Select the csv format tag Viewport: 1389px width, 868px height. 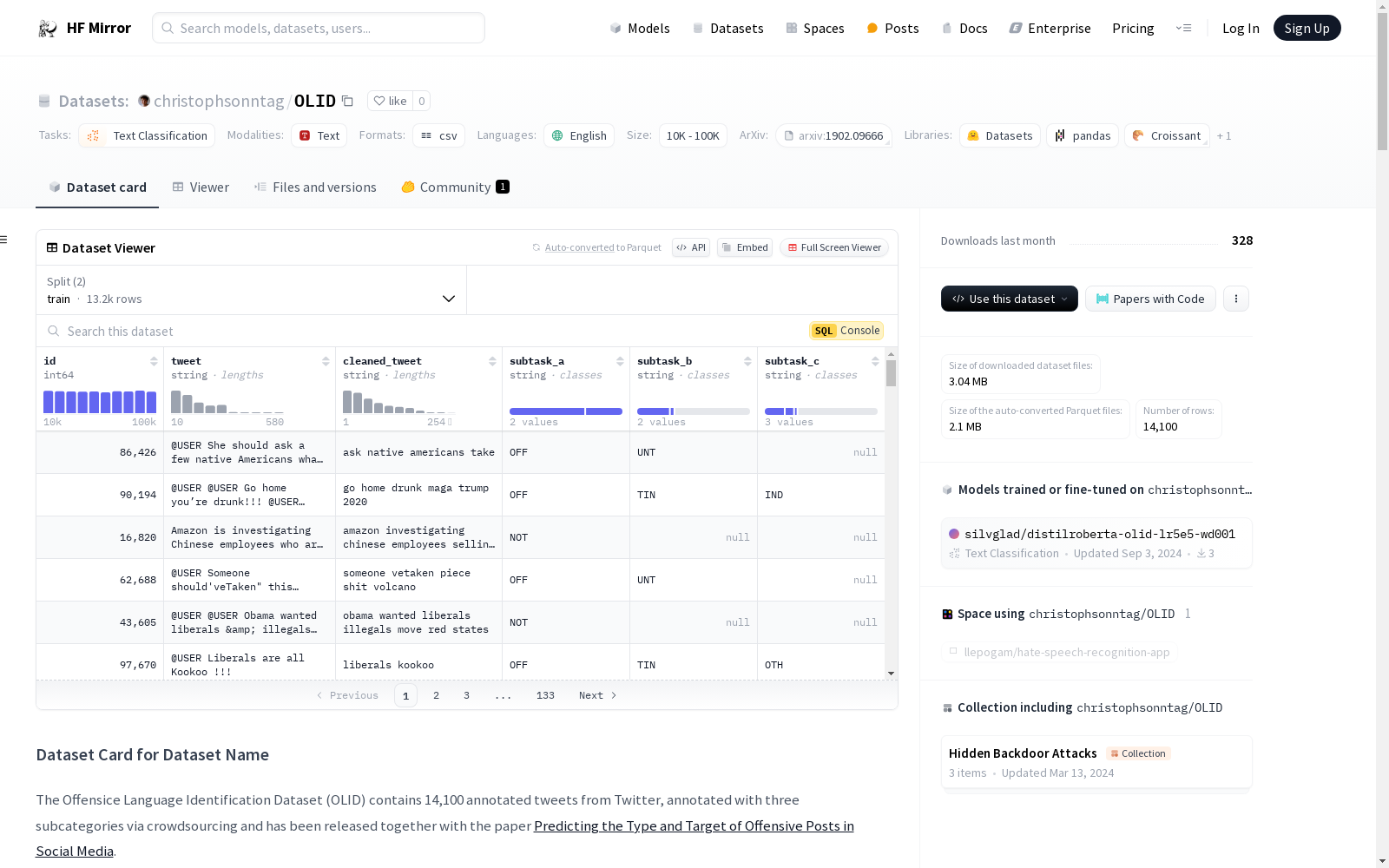point(438,135)
